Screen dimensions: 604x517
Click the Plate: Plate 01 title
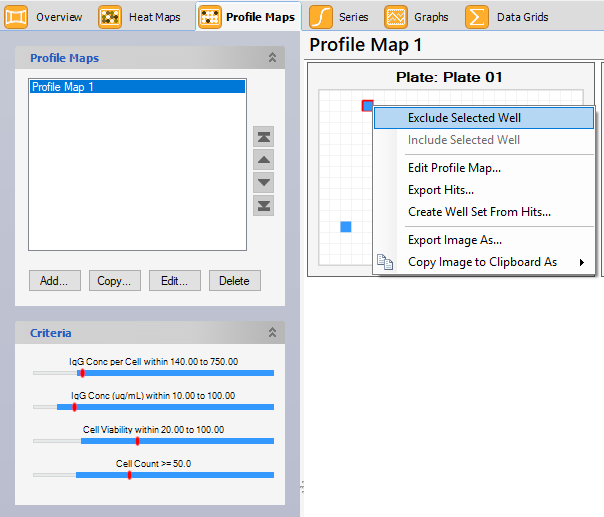point(449,77)
